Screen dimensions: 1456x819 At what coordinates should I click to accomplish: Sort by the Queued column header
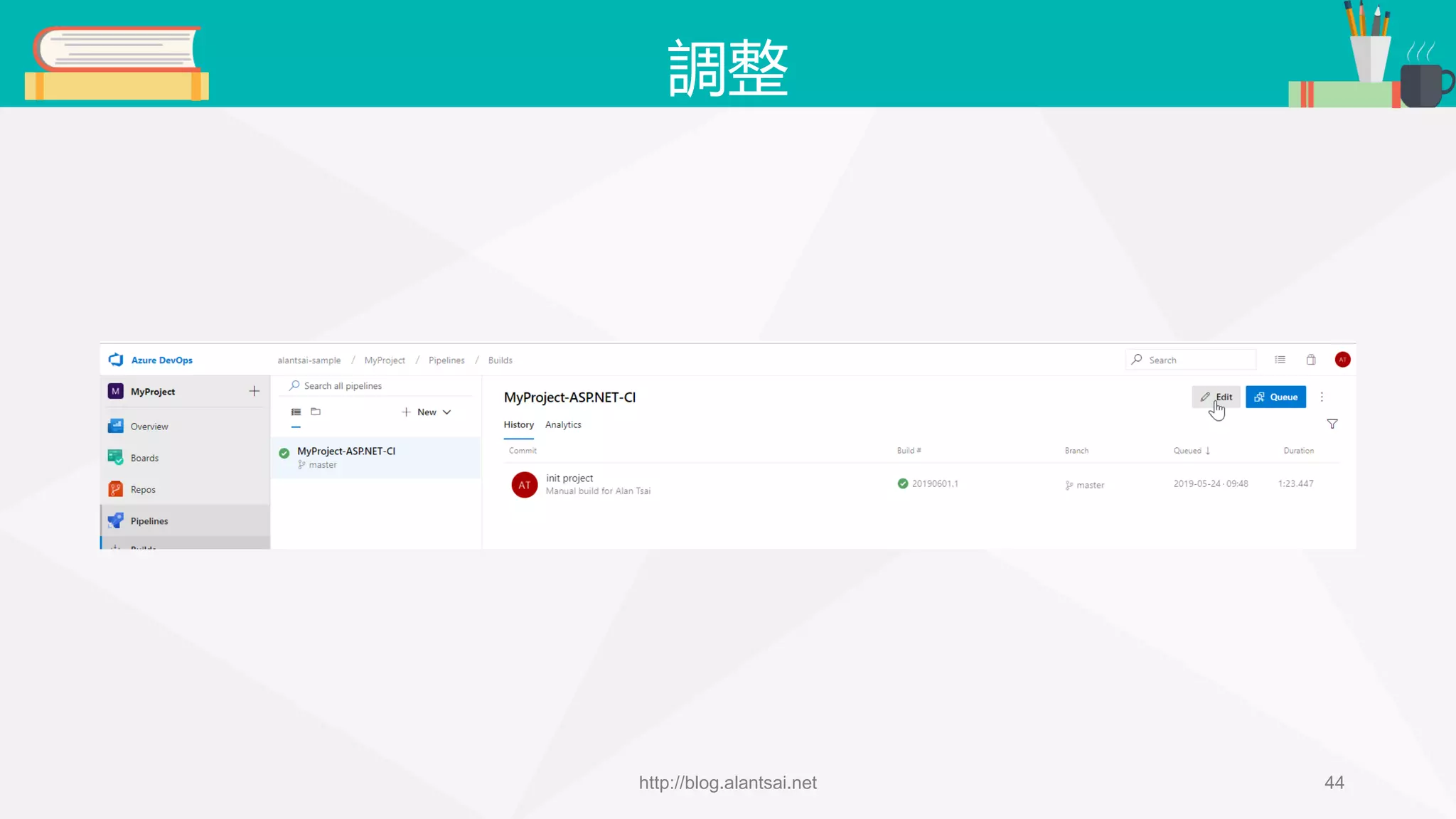(1192, 451)
